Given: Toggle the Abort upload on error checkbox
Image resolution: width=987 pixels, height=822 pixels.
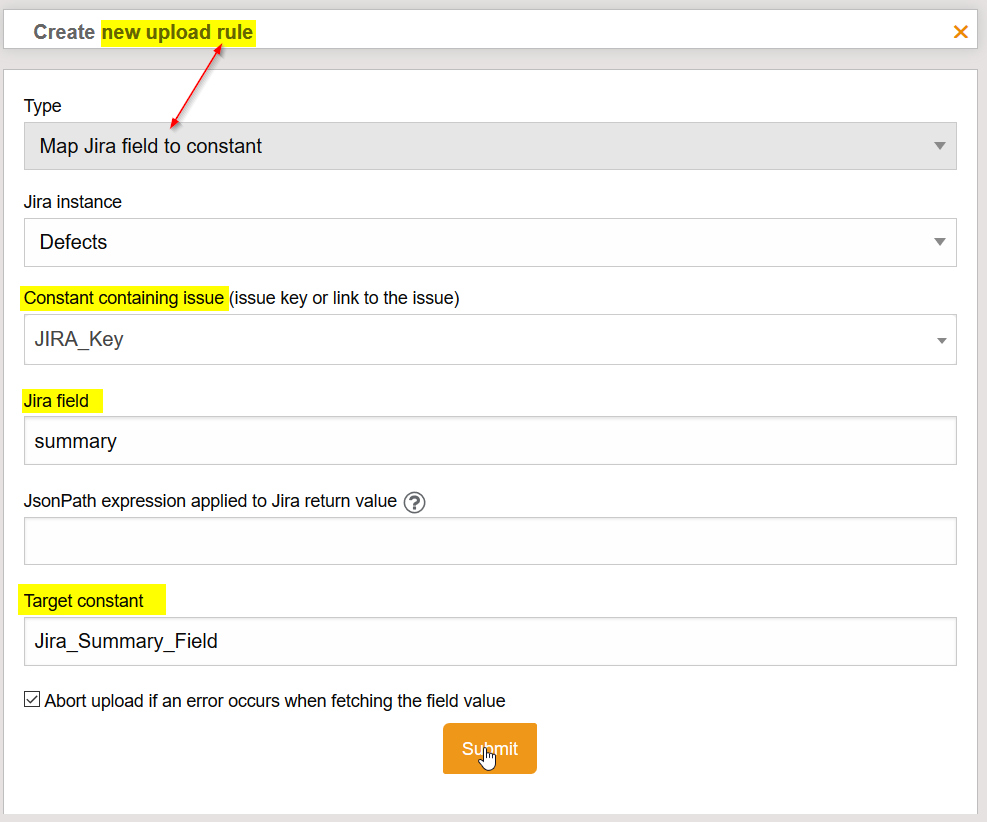Looking at the screenshot, I should (x=32, y=700).
